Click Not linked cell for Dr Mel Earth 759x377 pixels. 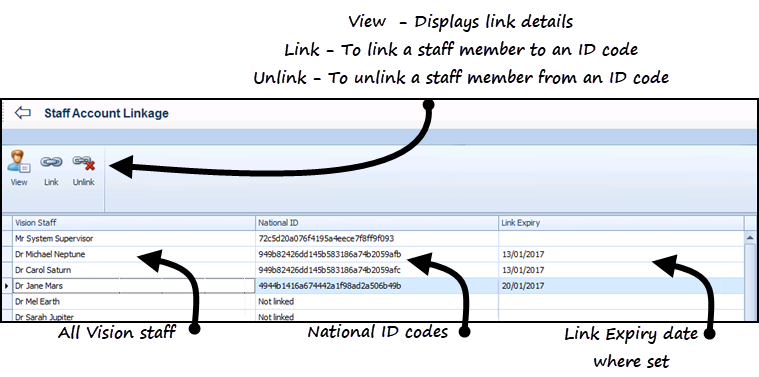(x=377, y=302)
